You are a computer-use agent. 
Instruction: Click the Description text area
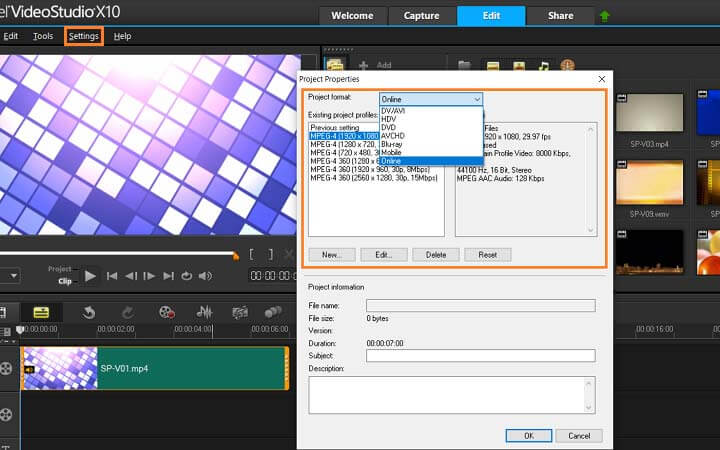point(452,395)
